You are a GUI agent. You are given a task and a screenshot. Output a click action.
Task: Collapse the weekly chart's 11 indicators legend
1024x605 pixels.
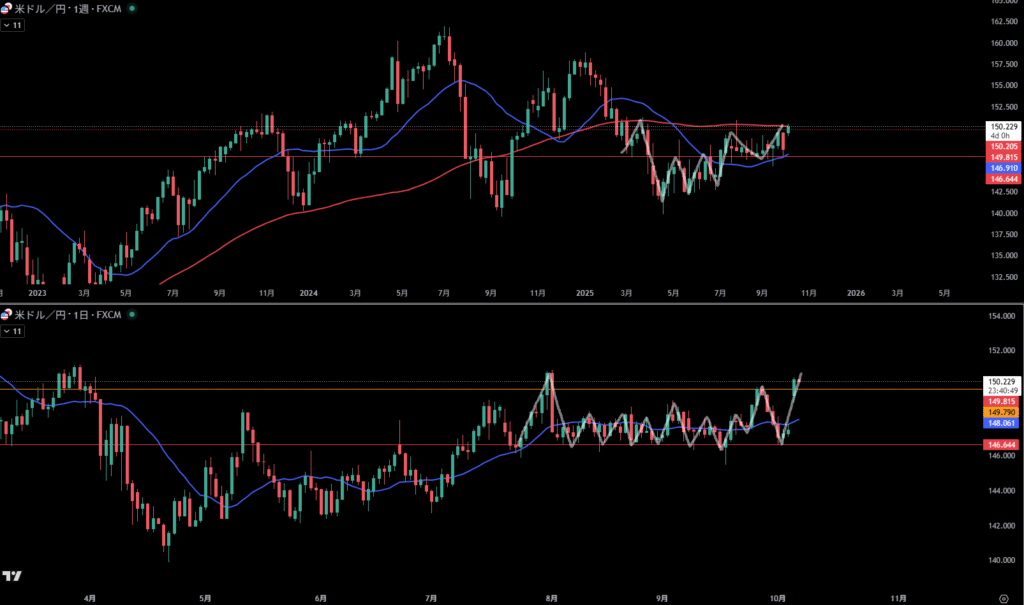coord(13,24)
